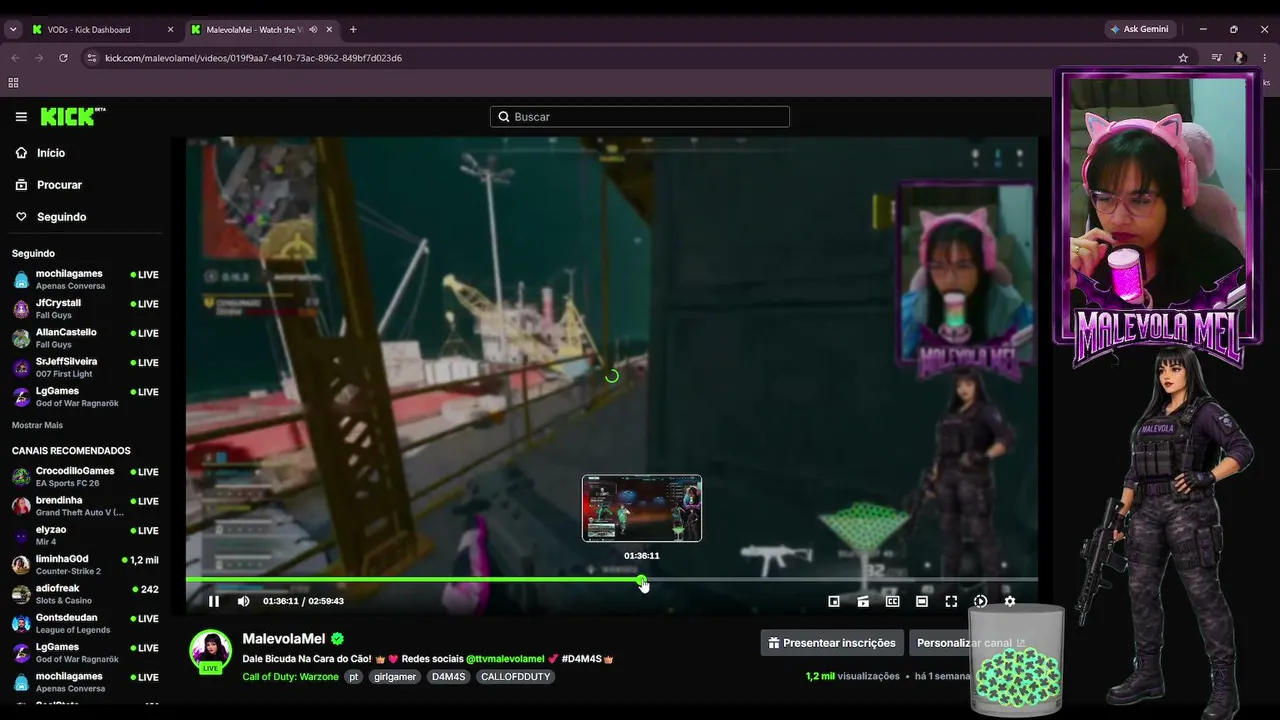
Task: Open a new browser tab
Action: (353, 30)
